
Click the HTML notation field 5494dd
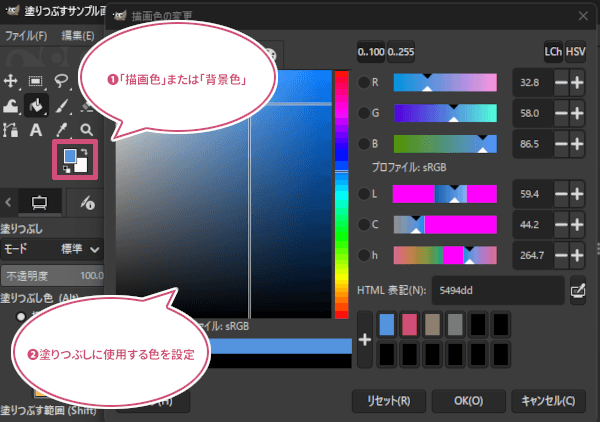[x=498, y=290]
